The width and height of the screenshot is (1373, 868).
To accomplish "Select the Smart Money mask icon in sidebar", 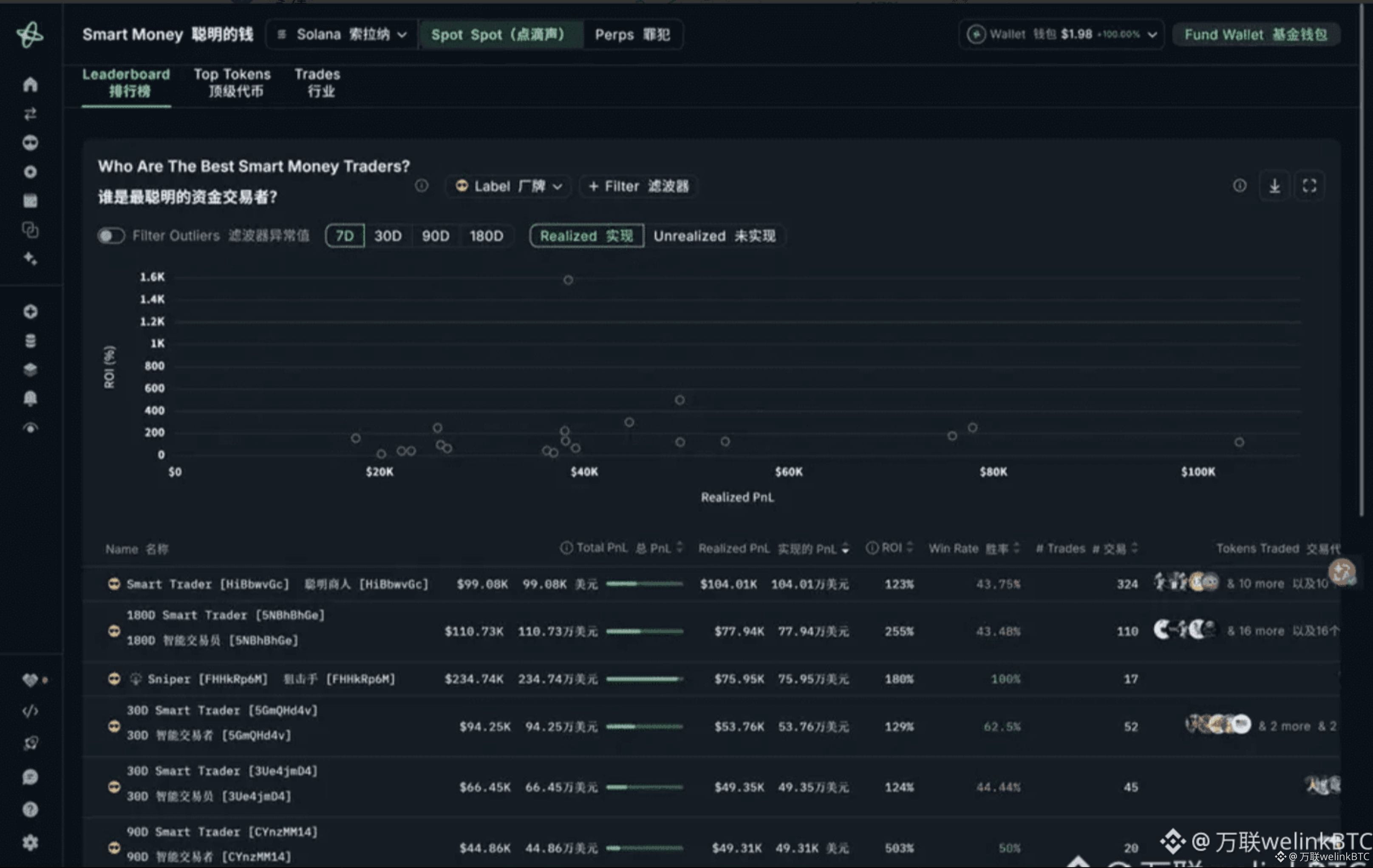I will (30, 142).
